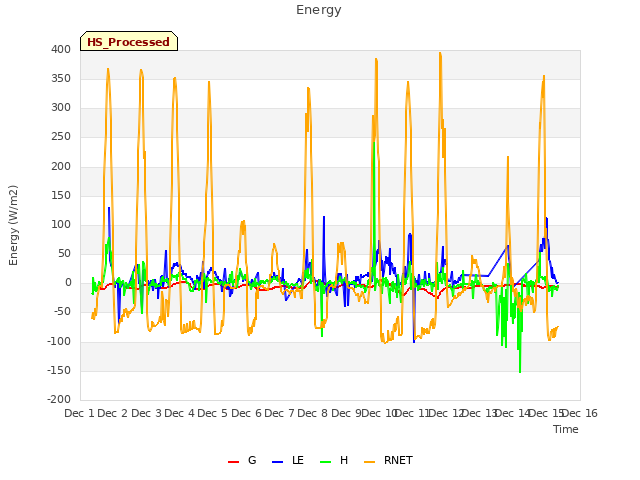Toggle the RNET series legend entry

point(388,460)
